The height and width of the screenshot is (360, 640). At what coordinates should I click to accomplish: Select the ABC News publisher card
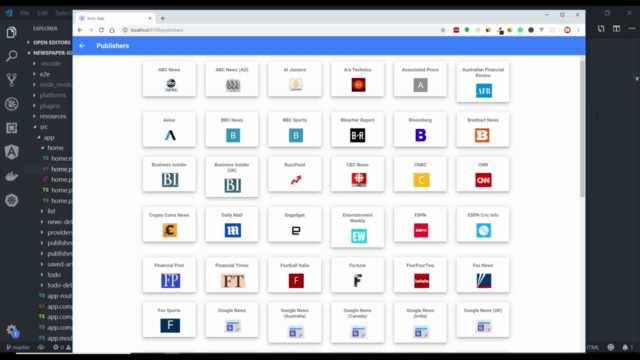point(169,79)
